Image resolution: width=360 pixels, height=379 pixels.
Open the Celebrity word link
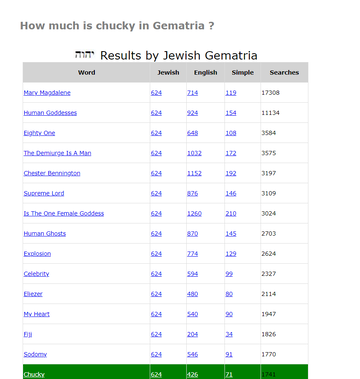tap(36, 274)
